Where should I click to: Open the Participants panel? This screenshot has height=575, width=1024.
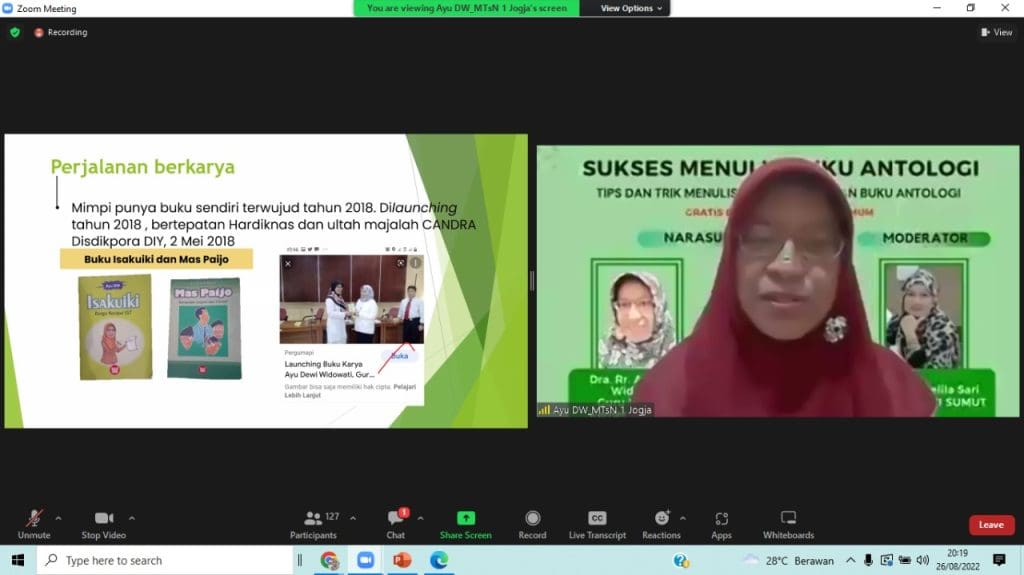click(x=314, y=525)
